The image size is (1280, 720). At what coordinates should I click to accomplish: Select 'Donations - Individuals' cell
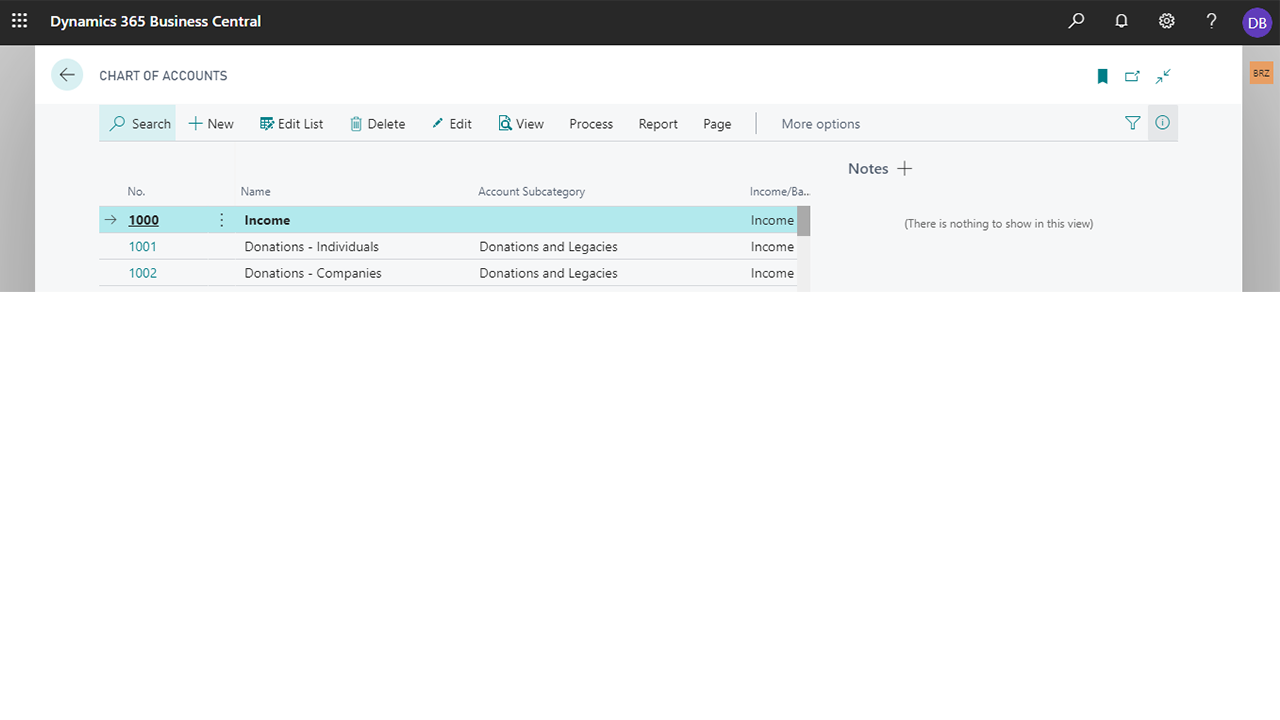point(312,247)
